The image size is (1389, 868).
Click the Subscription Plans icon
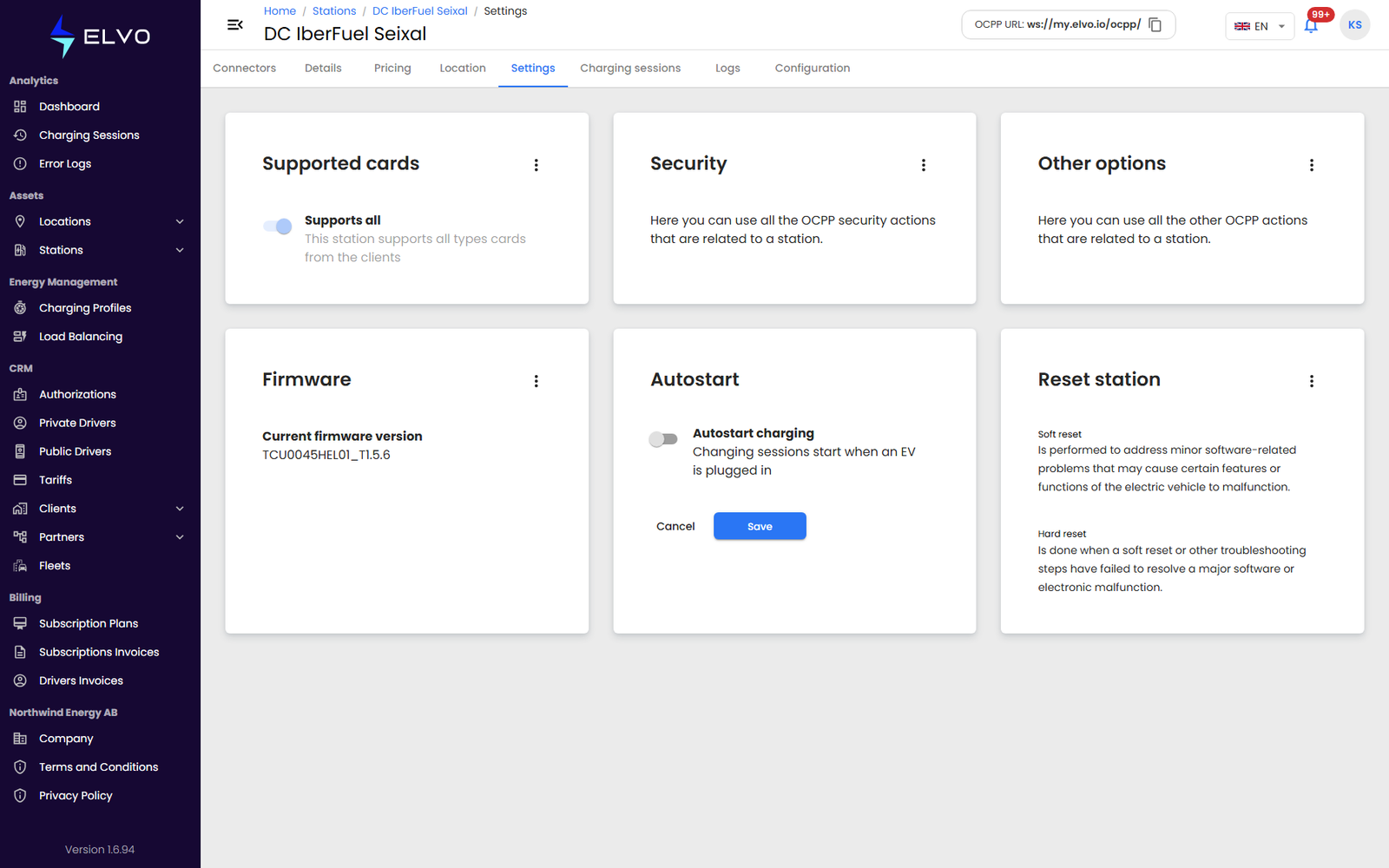click(x=20, y=623)
